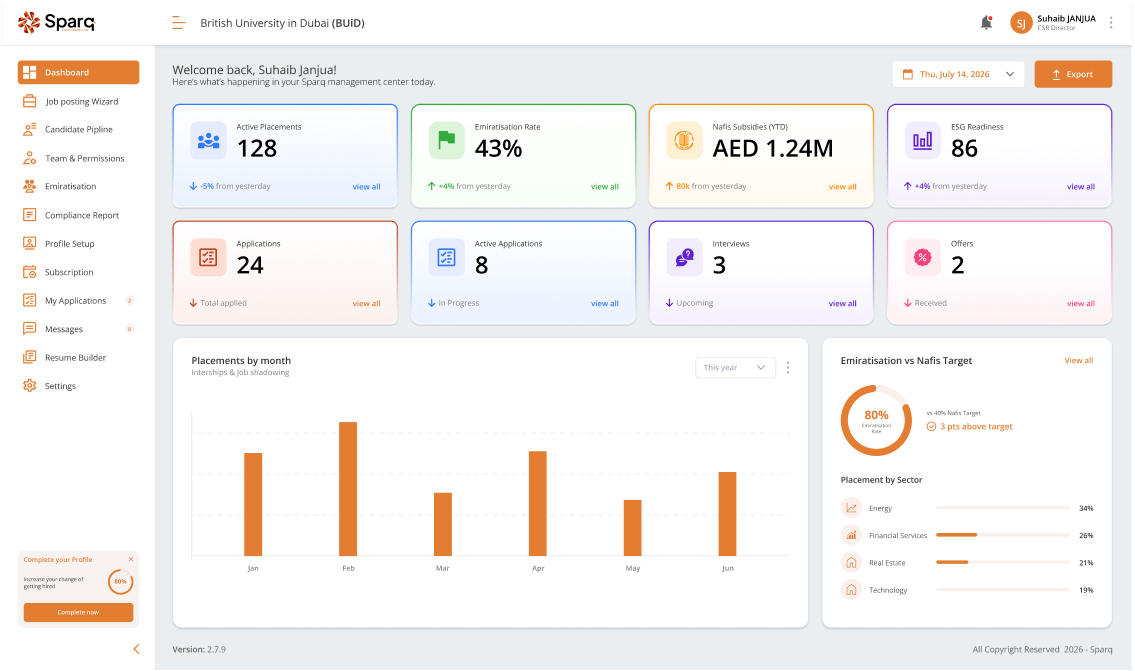Click the '3 pts above target' text

976,427
